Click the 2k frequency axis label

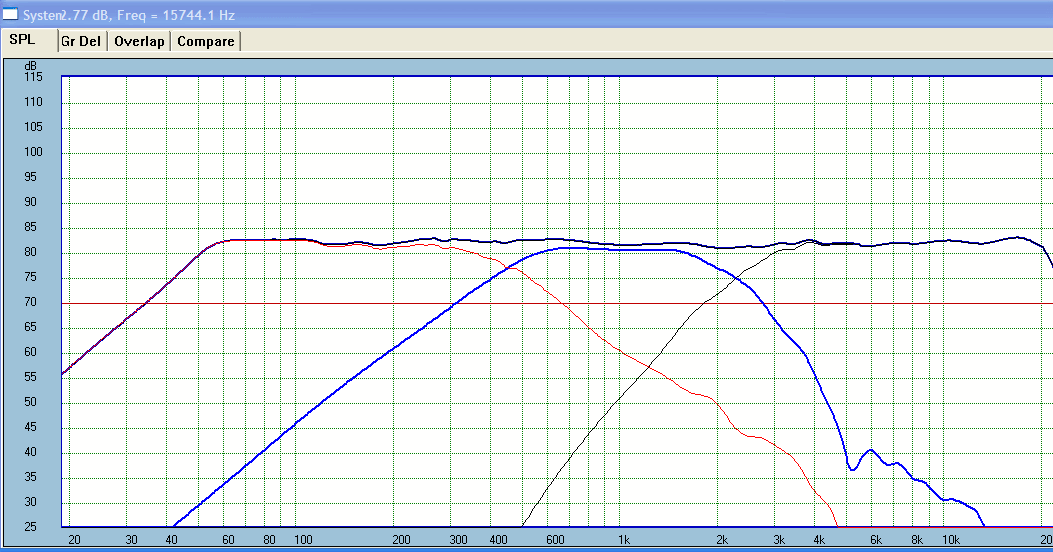(x=722, y=540)
